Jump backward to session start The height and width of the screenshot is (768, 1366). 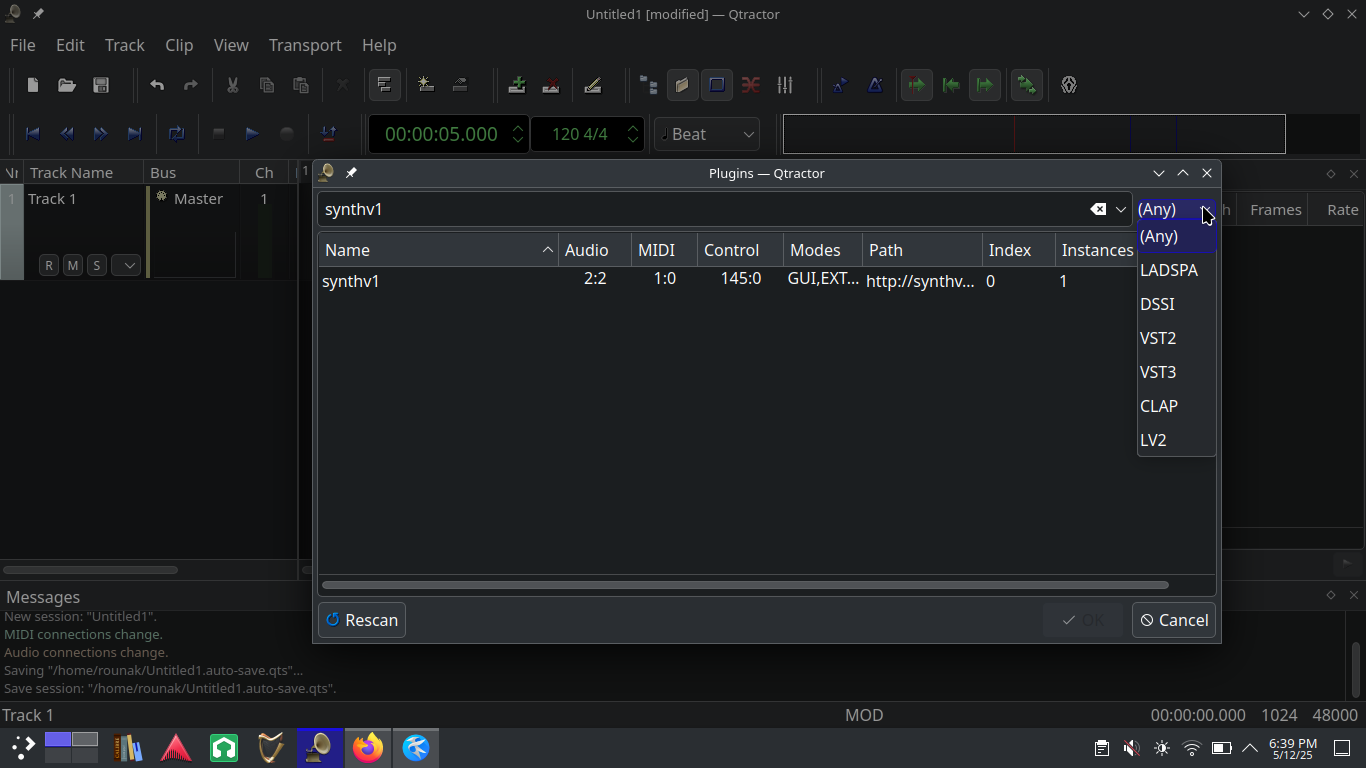pos(33,134)
